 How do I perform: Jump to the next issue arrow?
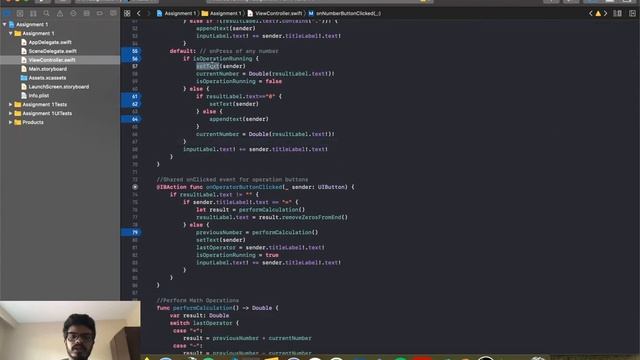tap(606, 13)
